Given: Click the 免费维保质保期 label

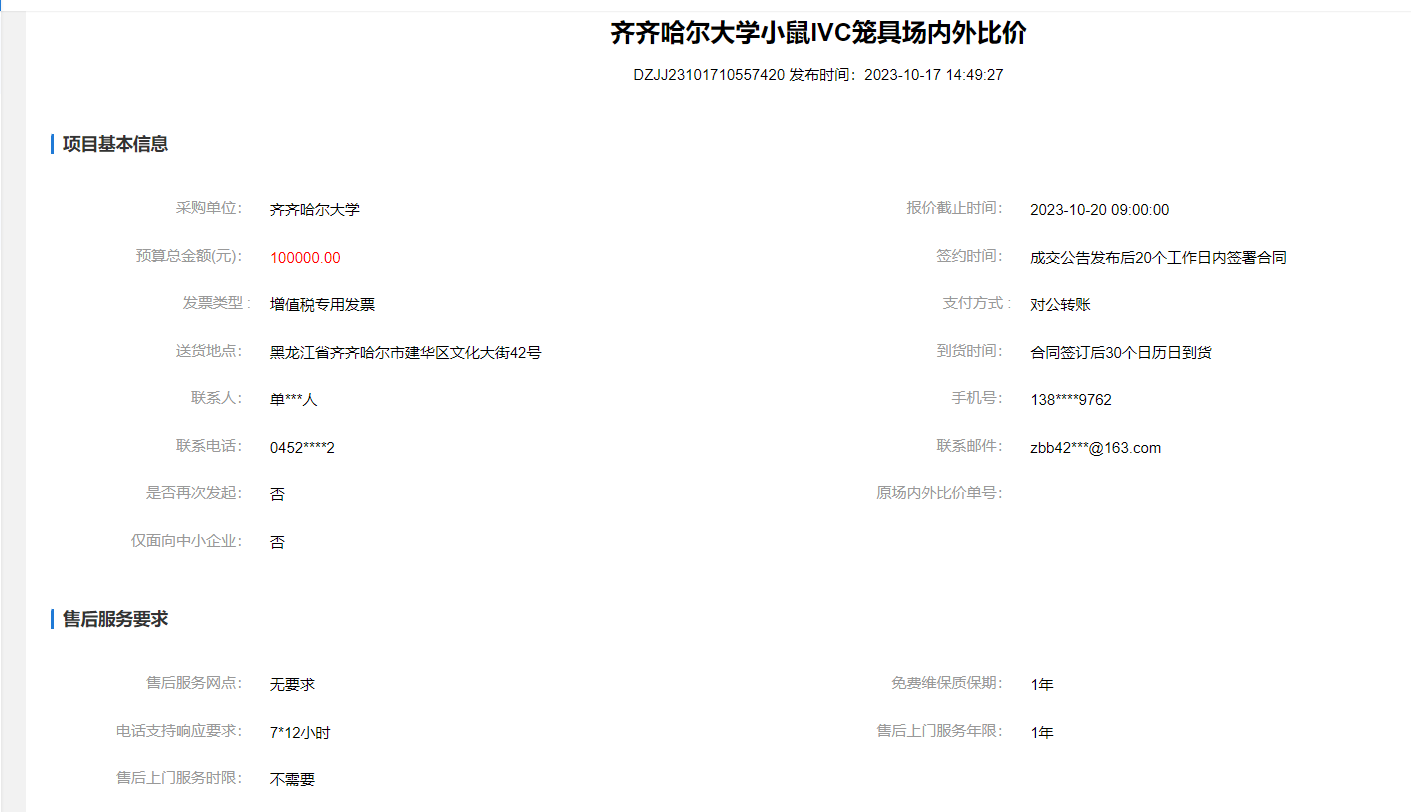Looking at the screenshot, I should [945, 684].
